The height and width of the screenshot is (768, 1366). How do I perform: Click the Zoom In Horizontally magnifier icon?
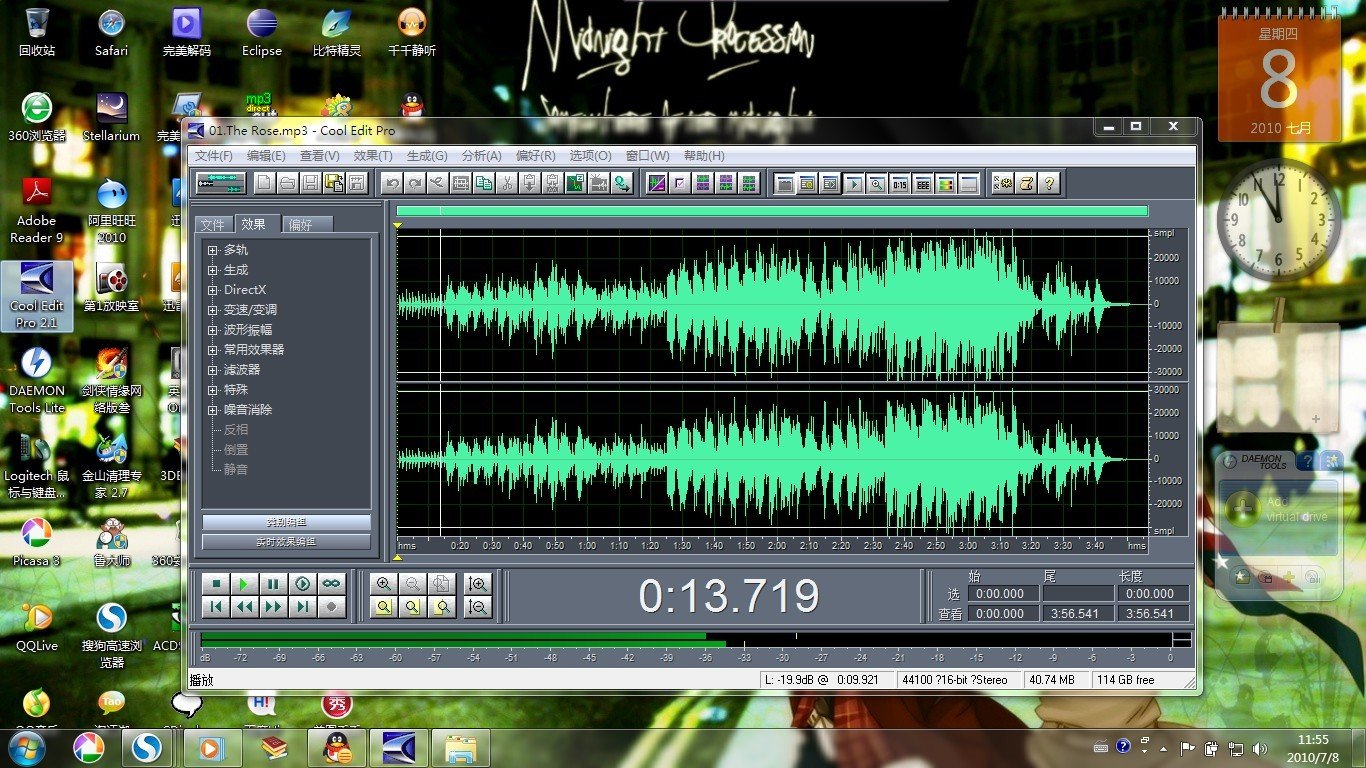pyautogui.click(x=383, y=584)
